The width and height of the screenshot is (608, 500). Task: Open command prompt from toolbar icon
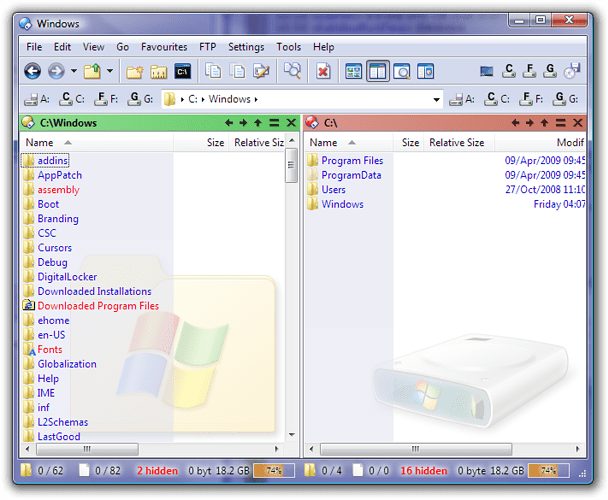click(183, 71)
